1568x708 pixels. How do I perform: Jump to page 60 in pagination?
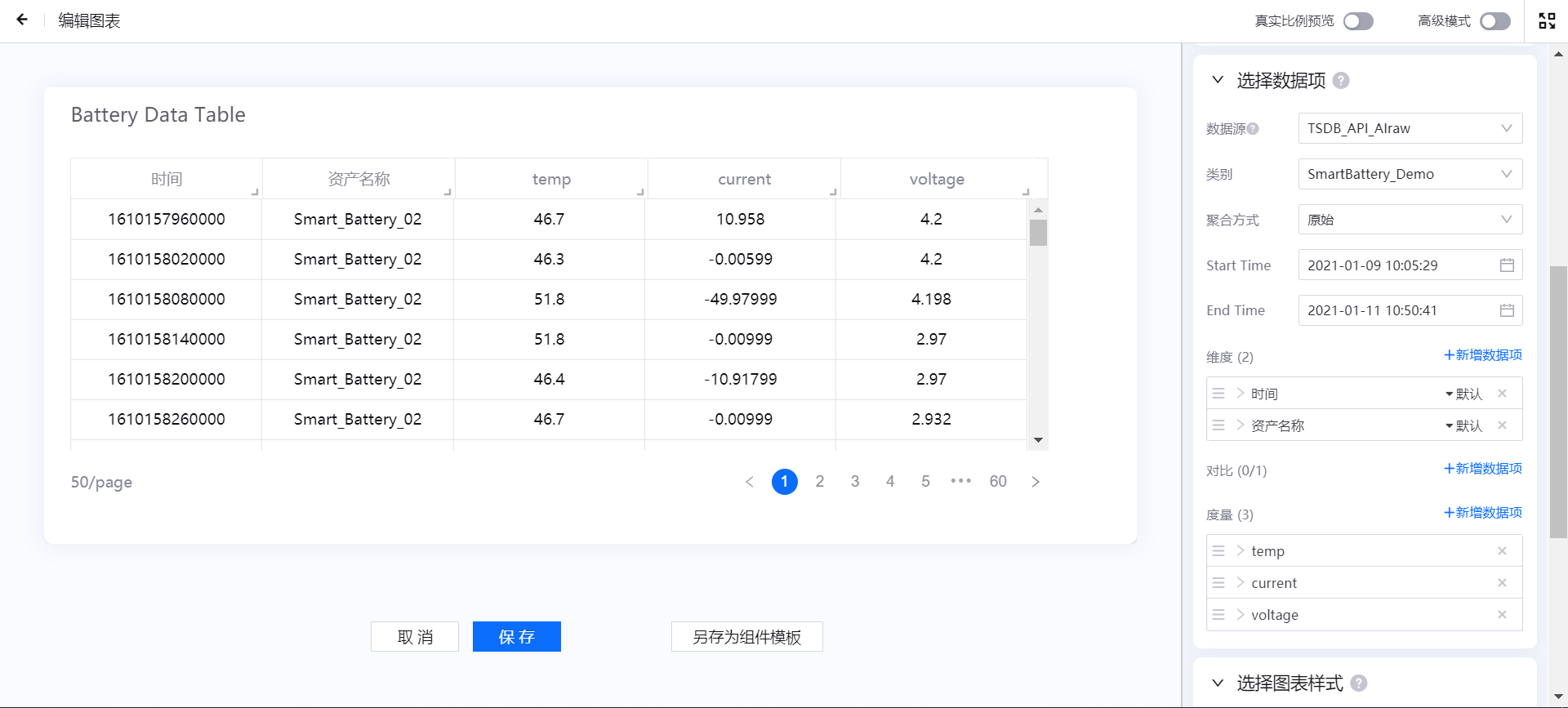click(x=998, y=482)
